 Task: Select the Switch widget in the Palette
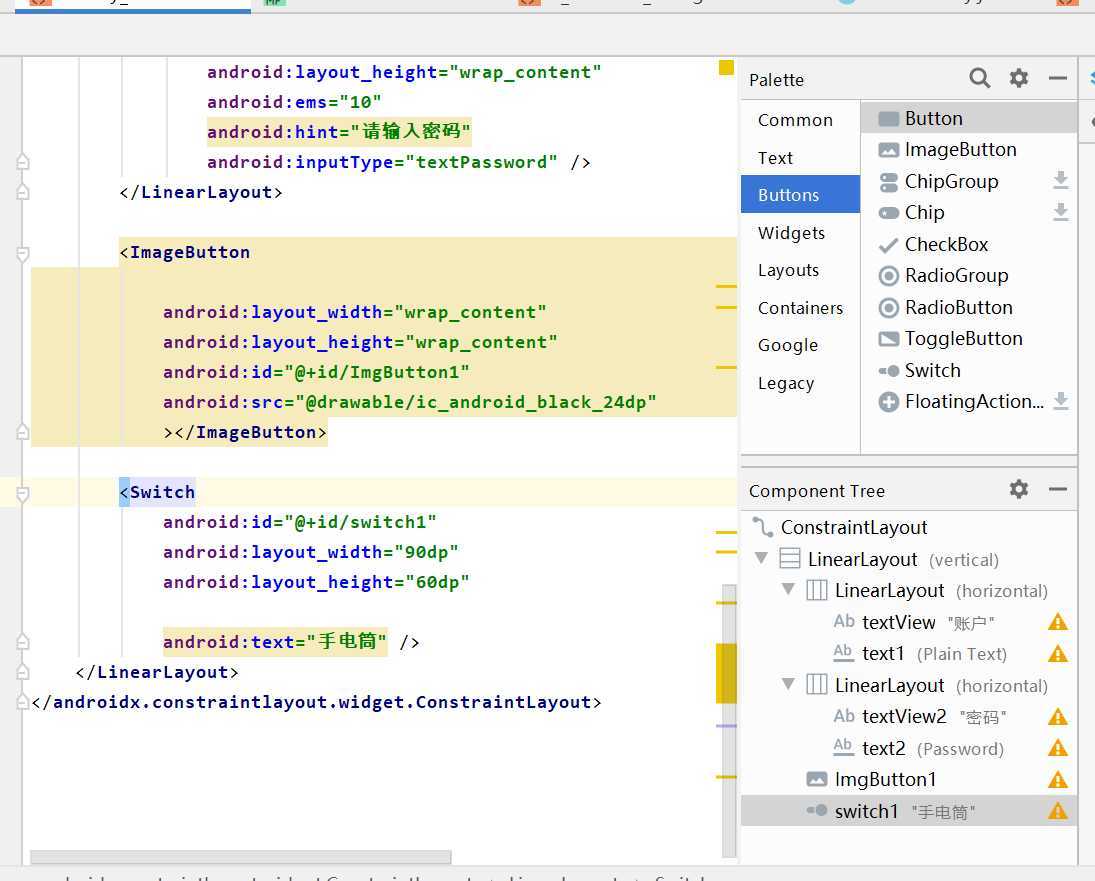pyautogui.click(x=969, y=370)
